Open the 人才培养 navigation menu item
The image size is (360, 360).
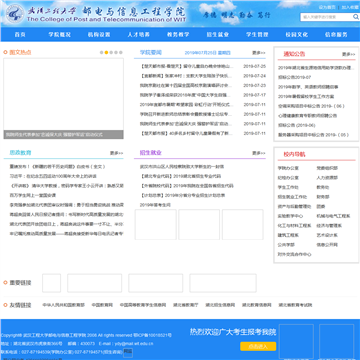[x=138, y=34]
